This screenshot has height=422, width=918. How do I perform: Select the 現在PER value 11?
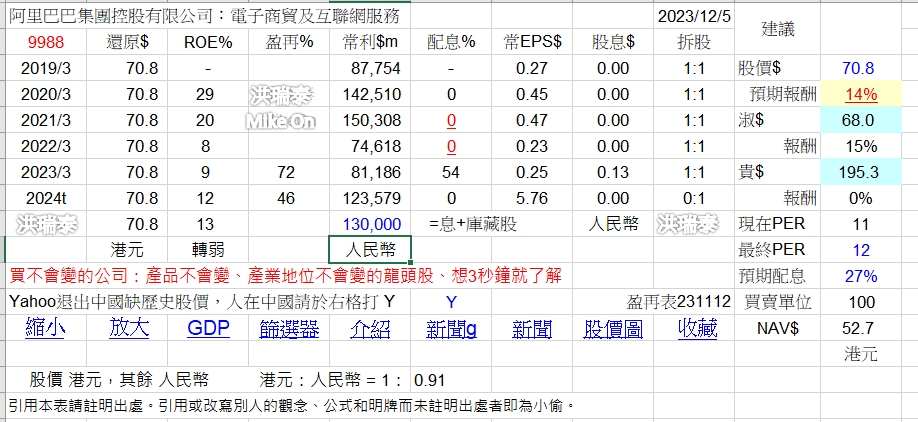point(861,224)
